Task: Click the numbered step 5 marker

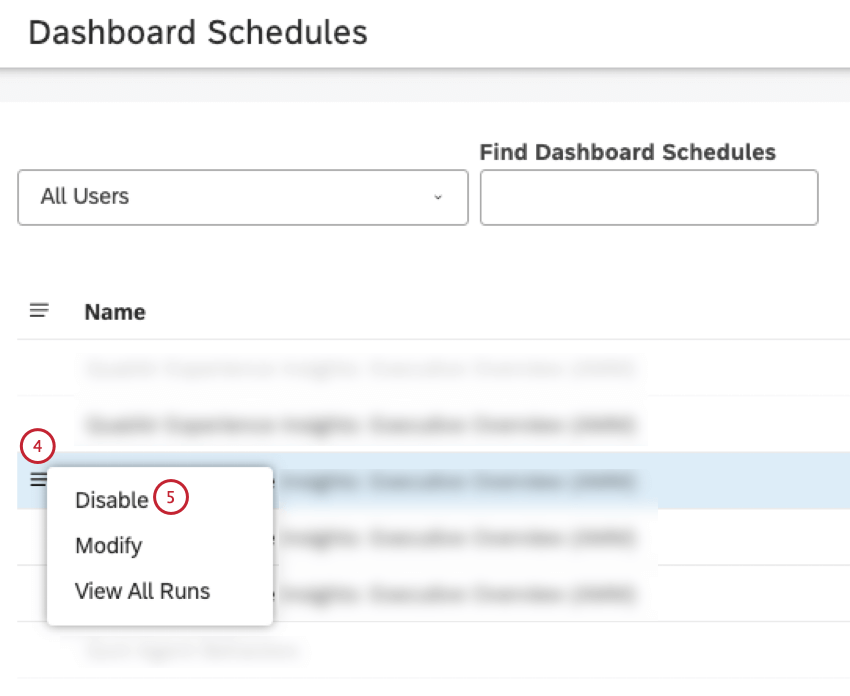Action: pos(171,499)
